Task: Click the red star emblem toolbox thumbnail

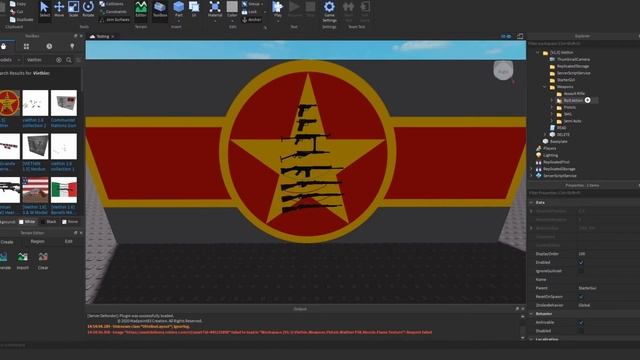Action: point(9,103)
